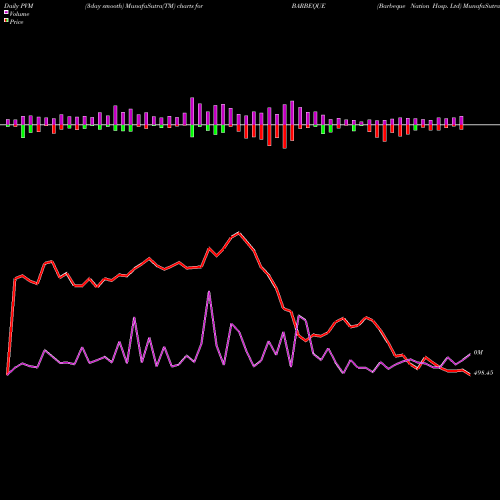Click the tallest magenta bar in the PVM histogram

point(192,111)
